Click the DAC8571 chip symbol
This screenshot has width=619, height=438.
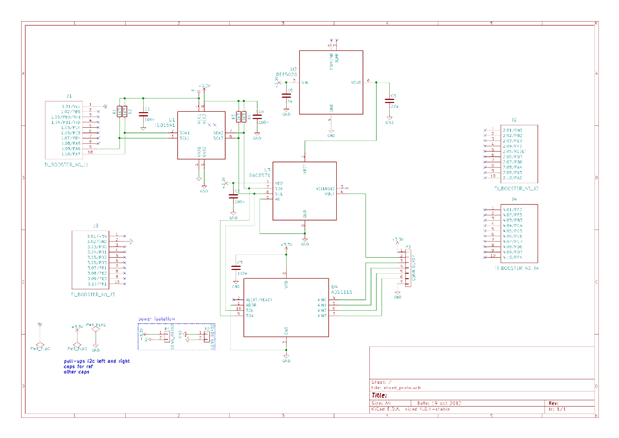click(304, 191)
